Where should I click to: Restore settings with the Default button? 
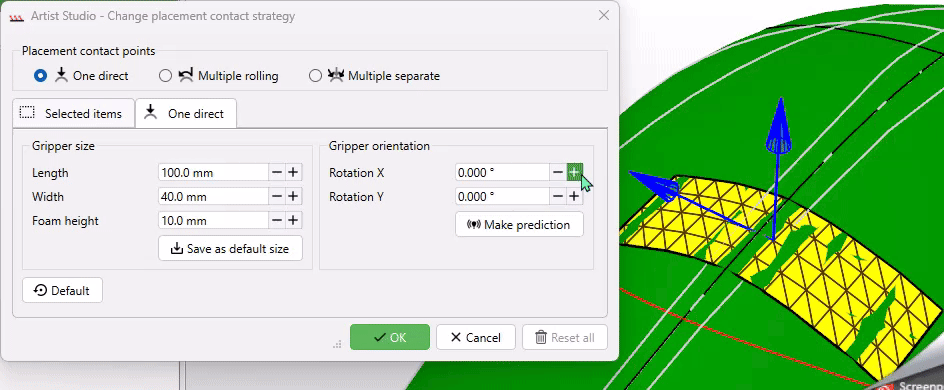(63, 291)
